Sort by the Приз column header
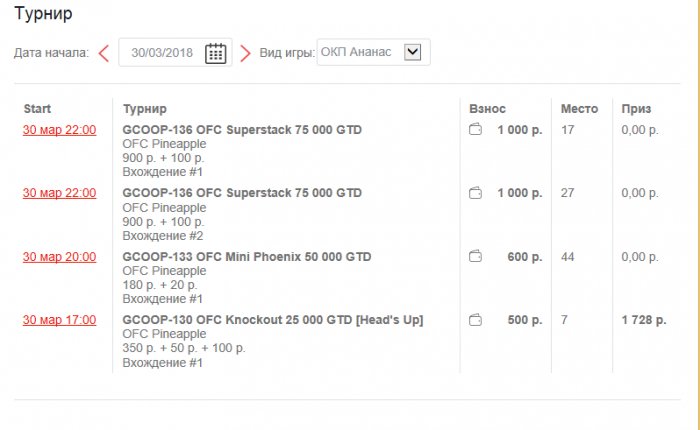The height and width of the screenshot is (430, 700). point(636,108)
